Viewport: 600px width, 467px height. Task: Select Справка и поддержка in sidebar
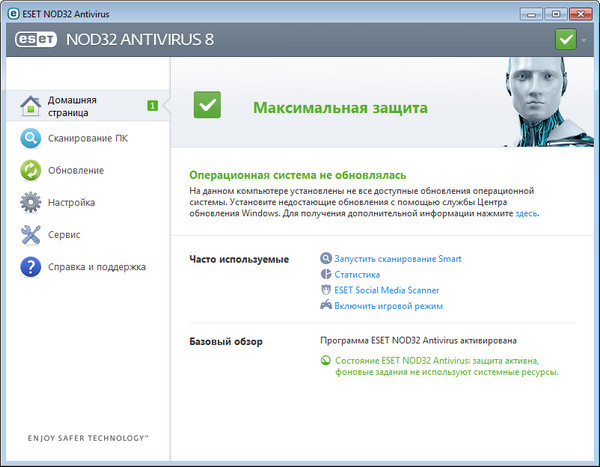point(97,267)
